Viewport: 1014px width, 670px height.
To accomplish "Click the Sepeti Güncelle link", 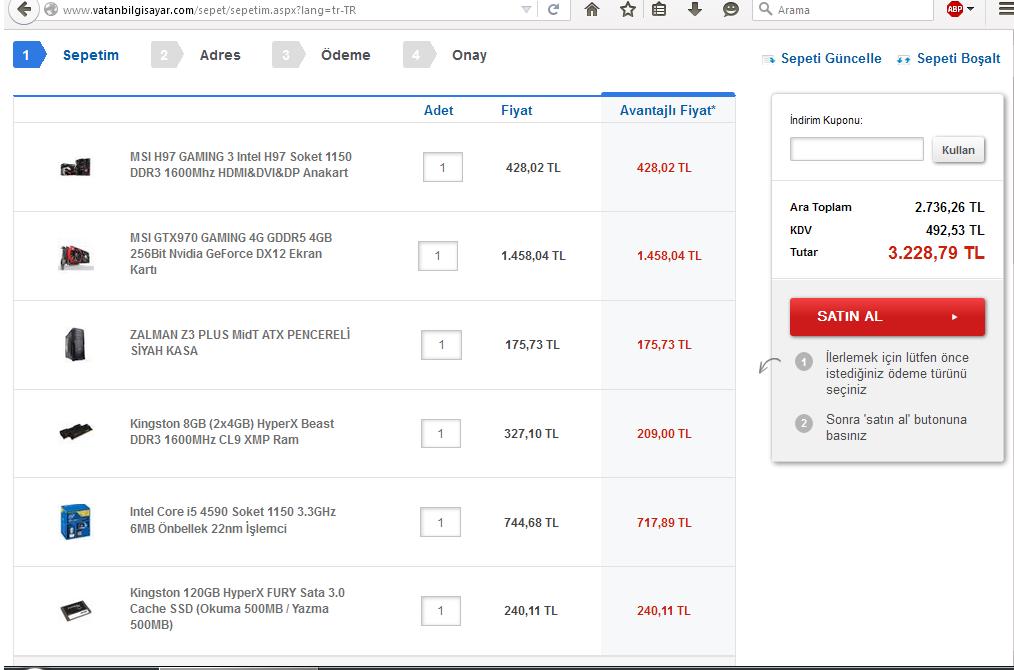I will coord(830,59).
